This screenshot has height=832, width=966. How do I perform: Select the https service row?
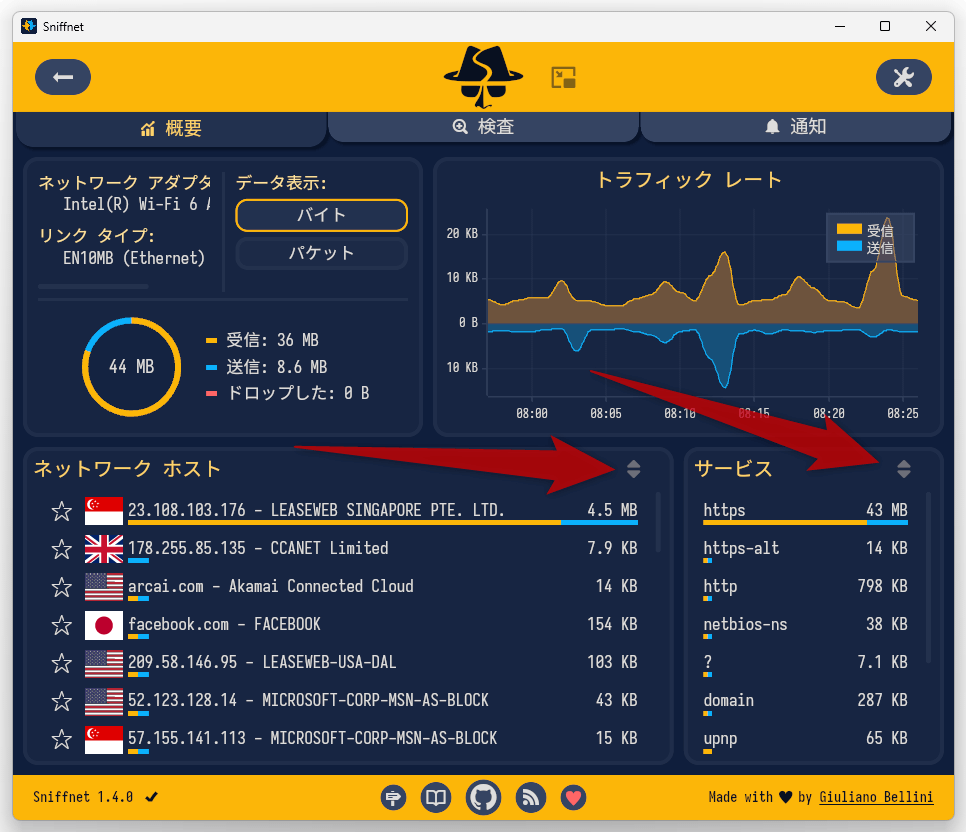pos(805,512)
